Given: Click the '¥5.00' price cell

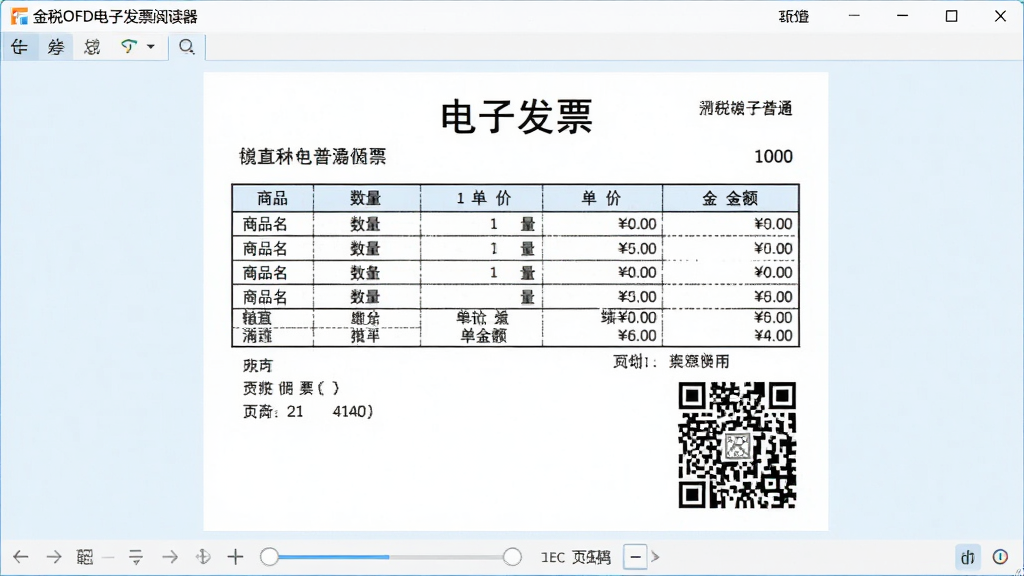Looking at the screenshot, I should click(637, 249).
